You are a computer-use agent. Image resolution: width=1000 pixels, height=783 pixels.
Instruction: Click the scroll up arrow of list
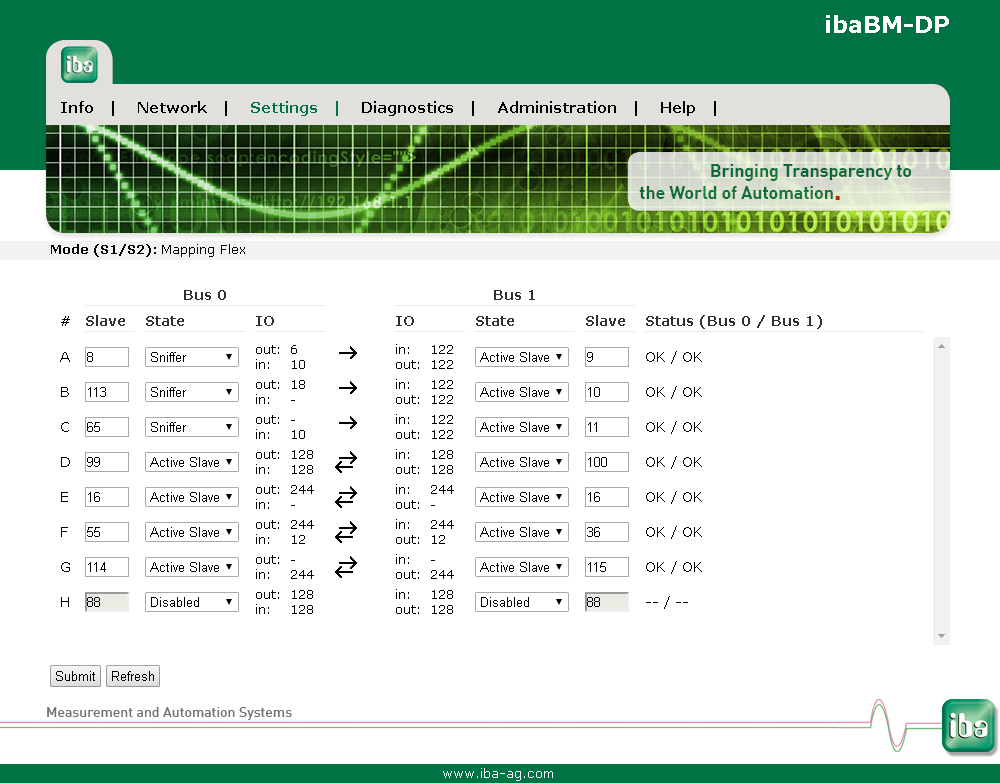[x=940, y=346]
